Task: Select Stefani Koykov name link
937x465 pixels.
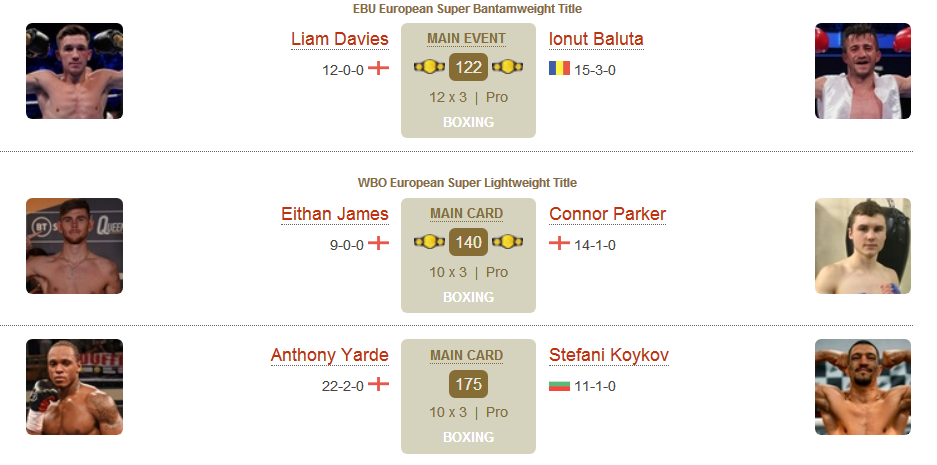Action: [609, 355]
